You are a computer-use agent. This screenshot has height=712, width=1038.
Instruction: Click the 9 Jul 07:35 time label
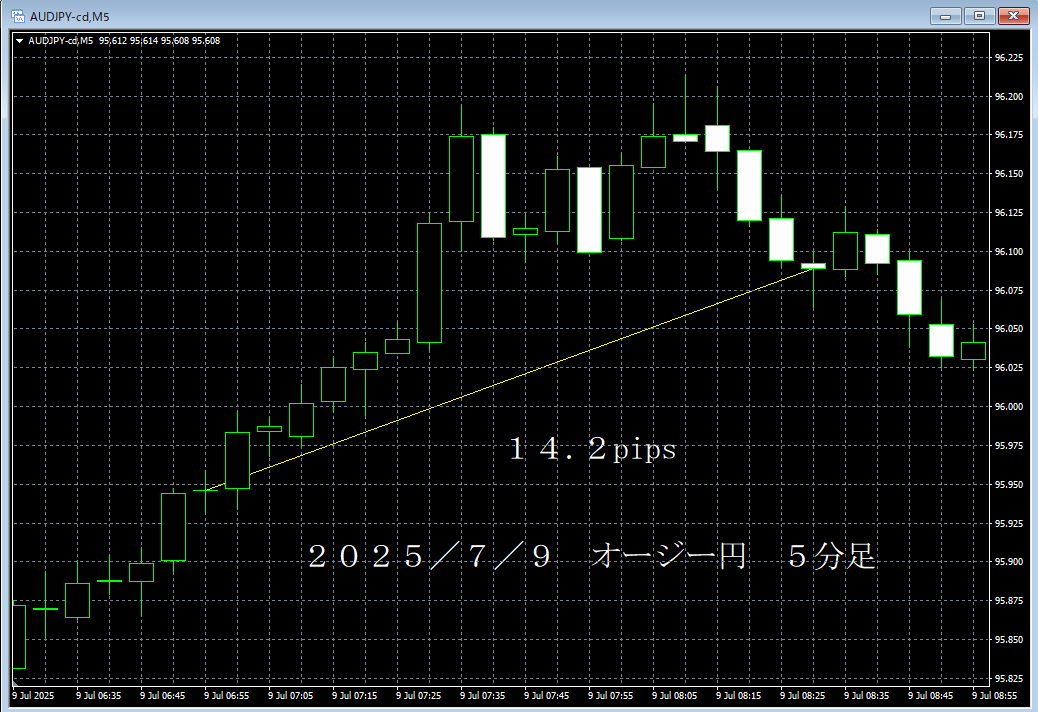pyautogui.click(x=483, y=695)
